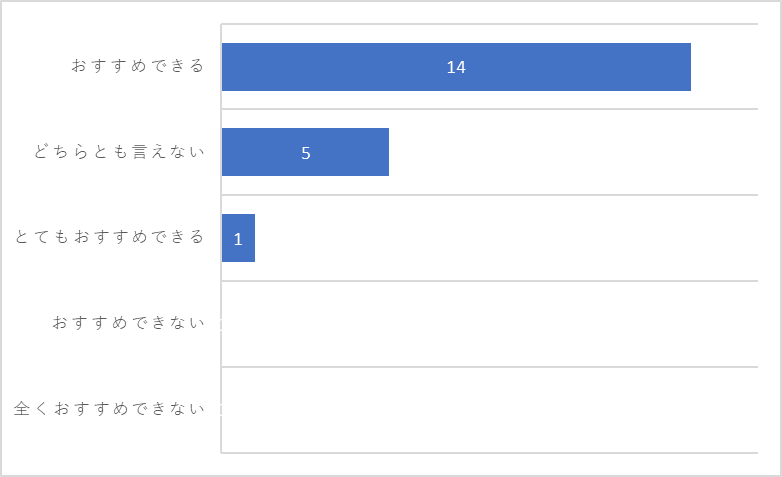Viewport: 782px width, 477px height.
Task: Click the gridline above the 全くおすすめできない row
Action: [490, 367]
